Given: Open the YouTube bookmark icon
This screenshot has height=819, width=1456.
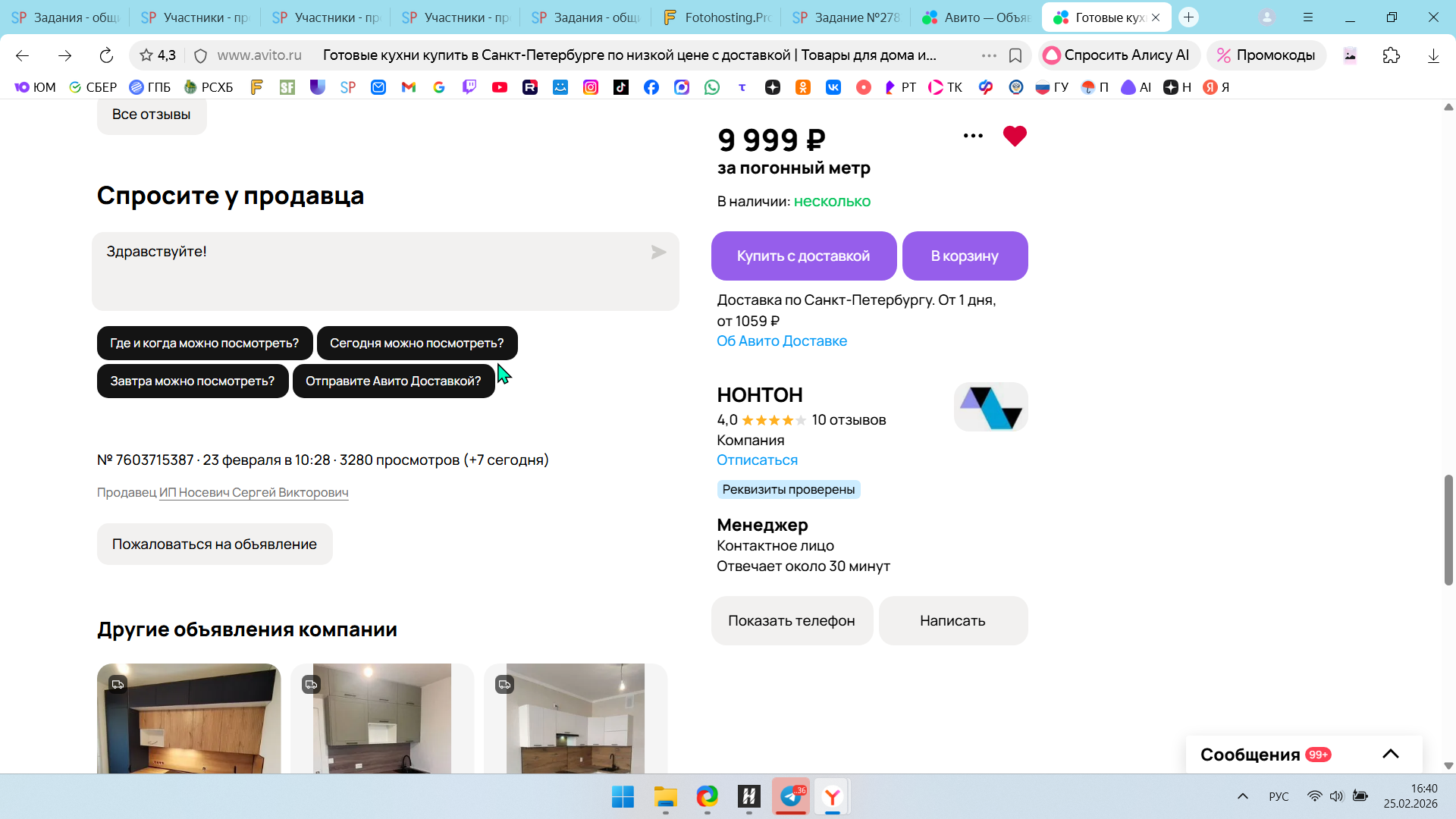Looking at the screenshot, I should [x=499, y=87].
